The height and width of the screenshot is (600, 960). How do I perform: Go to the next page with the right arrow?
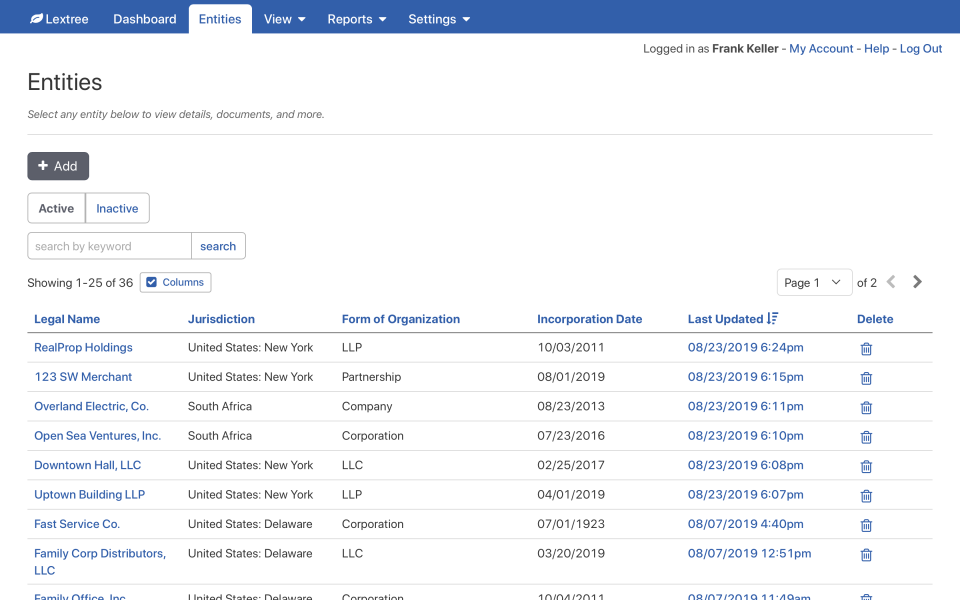pyautogui.click(x=917, y=282)
